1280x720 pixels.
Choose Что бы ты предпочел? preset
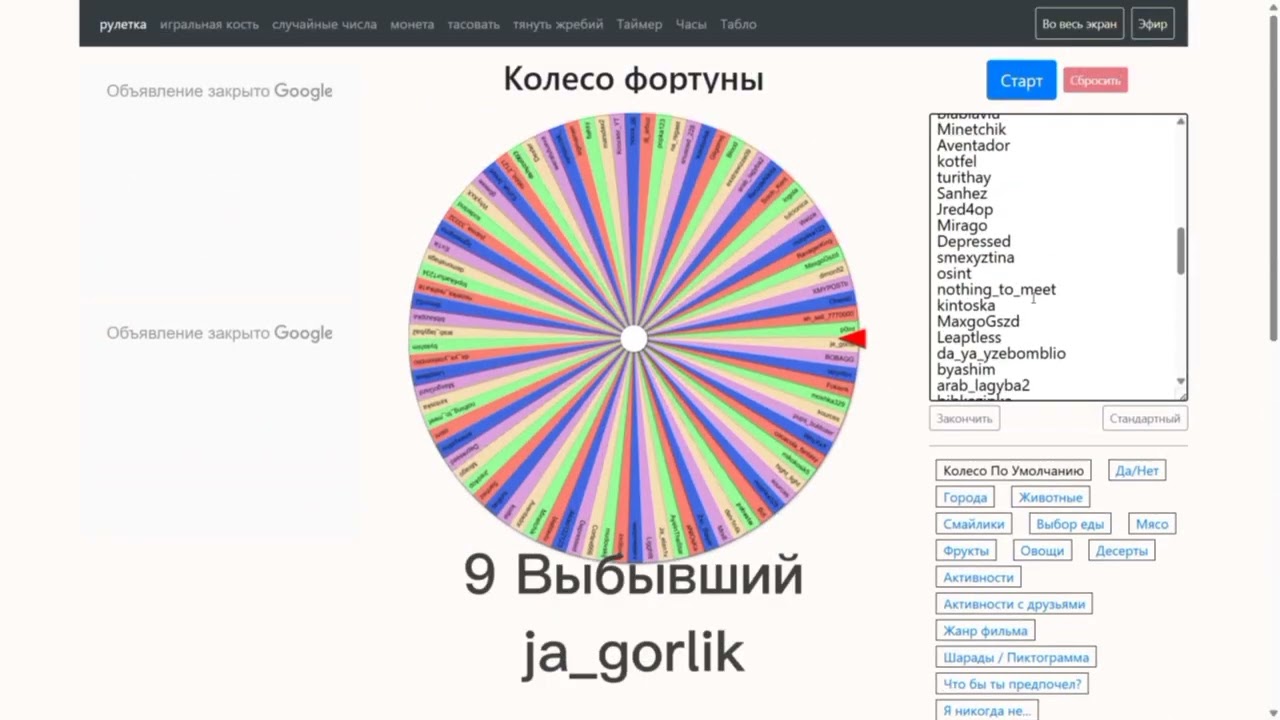[x=1012, y=684]
